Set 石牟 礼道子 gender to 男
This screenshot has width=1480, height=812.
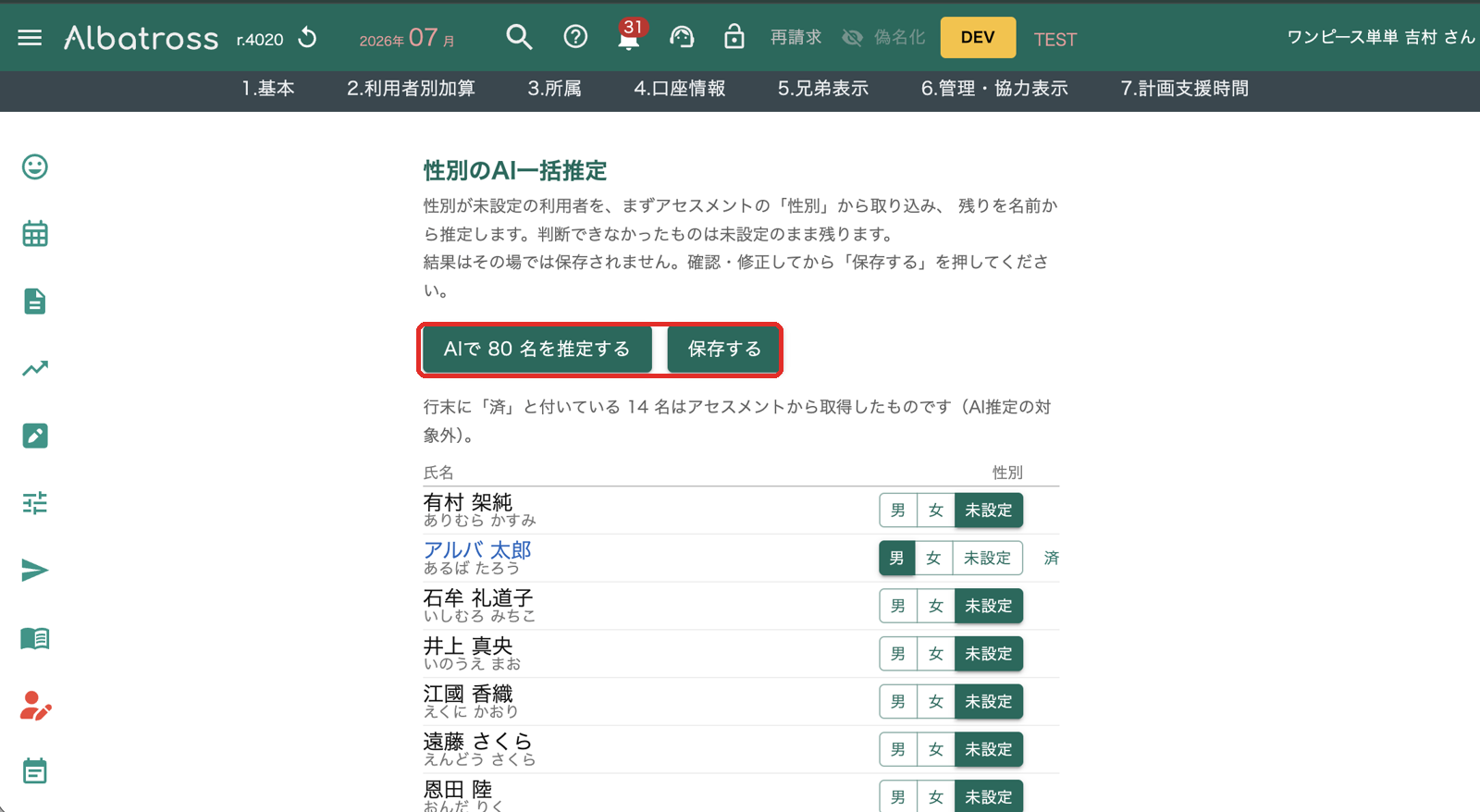click(898, 607)
